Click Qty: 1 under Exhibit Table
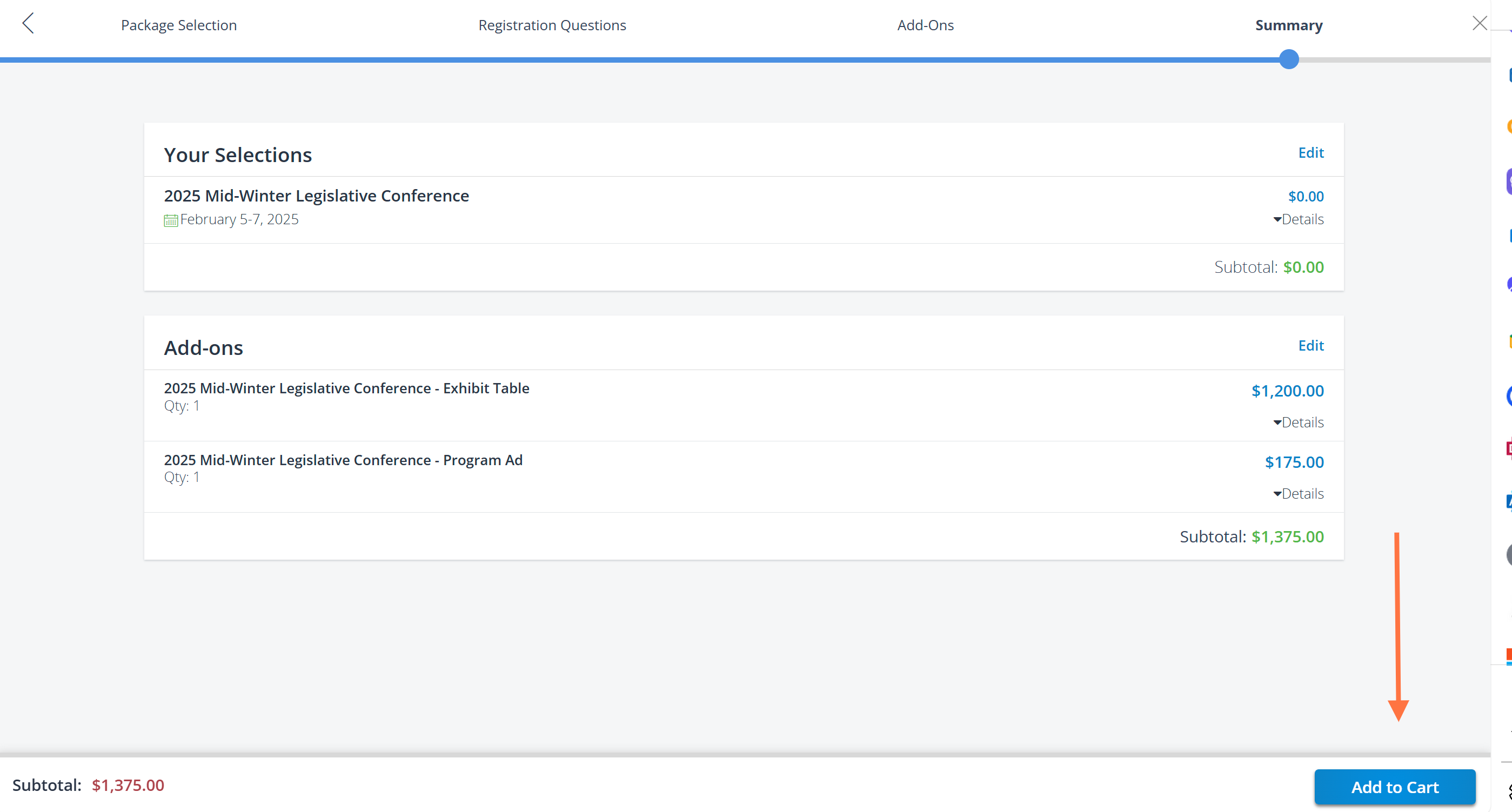Image resolution: width=1512 pixels, height=812 pixels. pos(182,406)
